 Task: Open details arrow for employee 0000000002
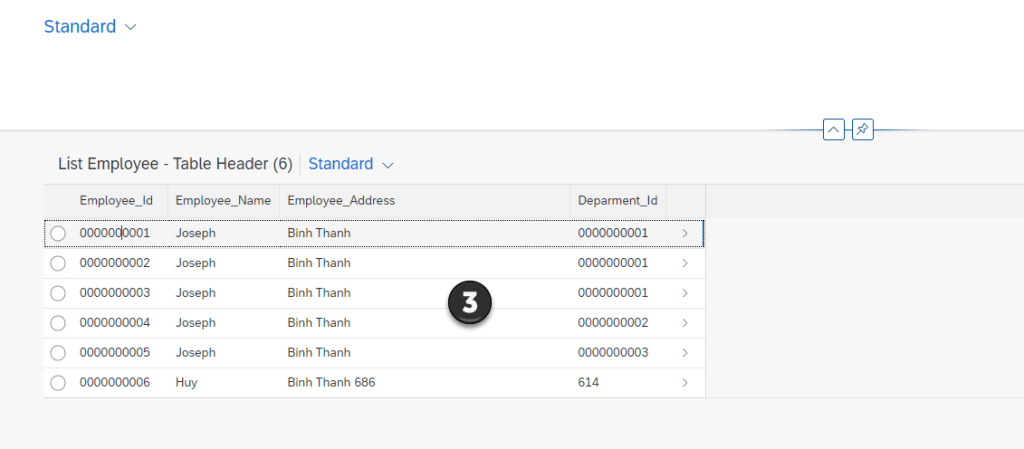click(685, 263)
